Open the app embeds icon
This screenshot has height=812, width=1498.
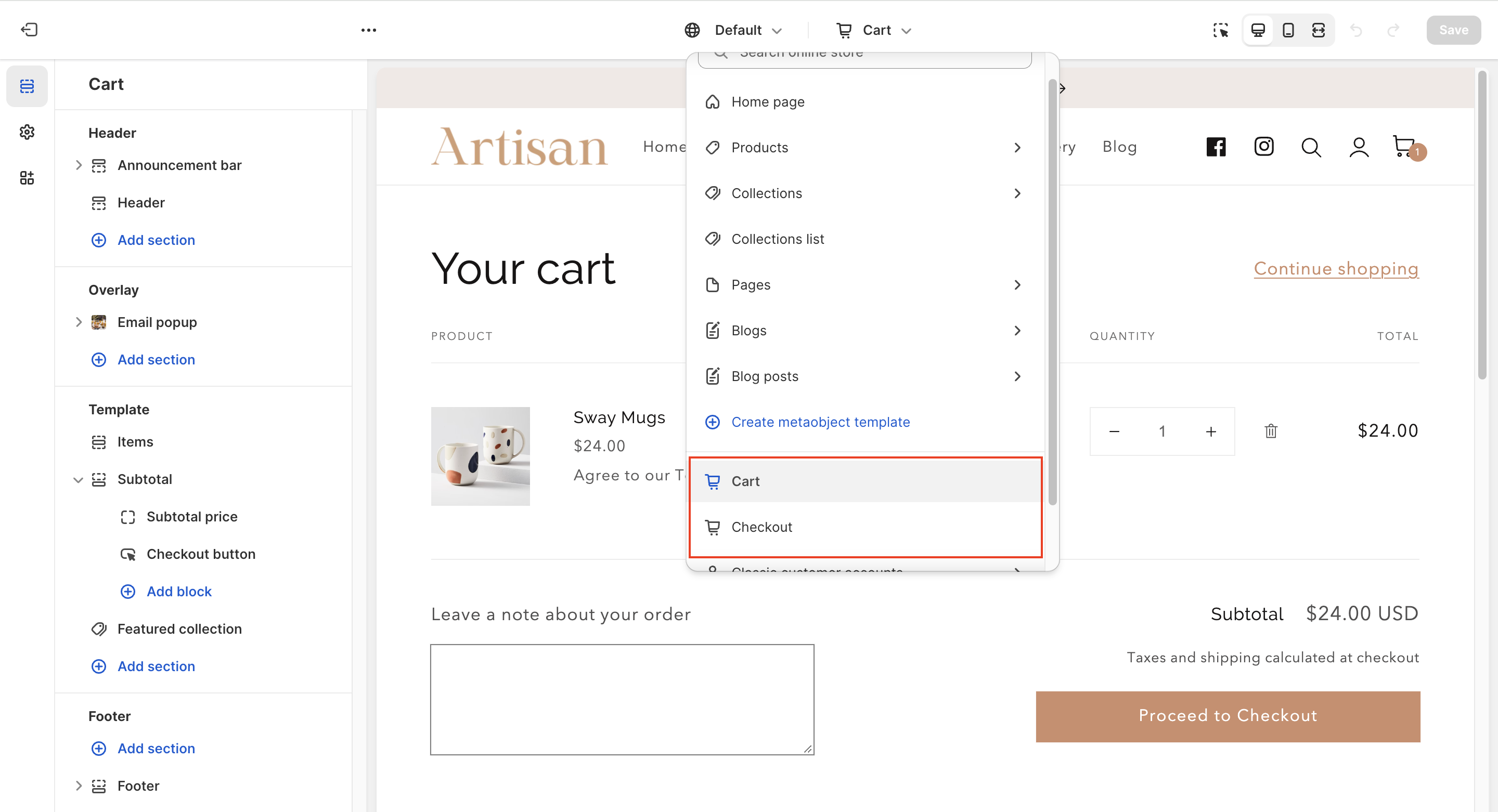tap(27, 178)
